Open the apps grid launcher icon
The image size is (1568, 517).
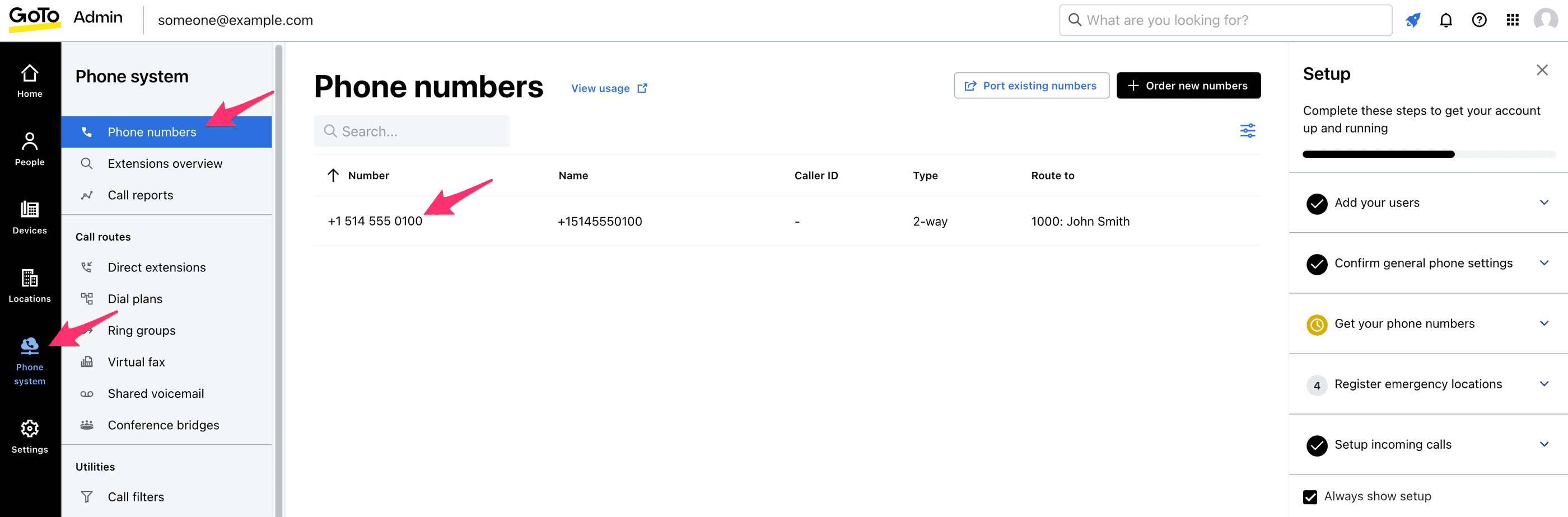point(1512,20)
